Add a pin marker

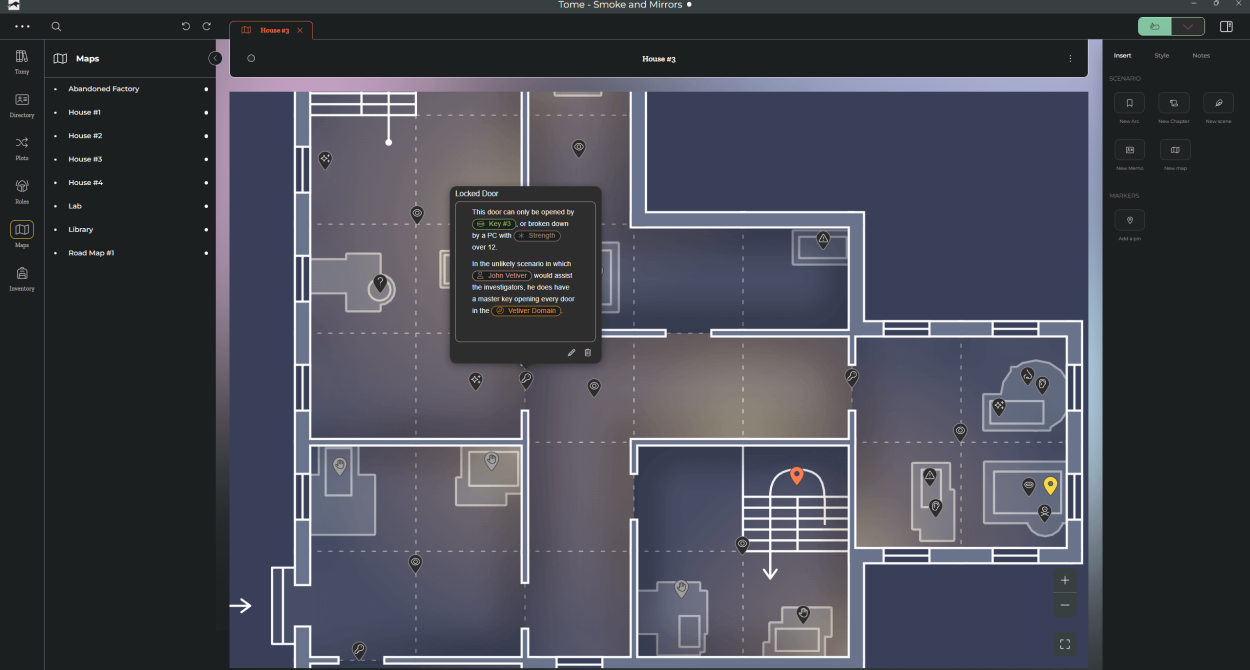coord(1129,220)
